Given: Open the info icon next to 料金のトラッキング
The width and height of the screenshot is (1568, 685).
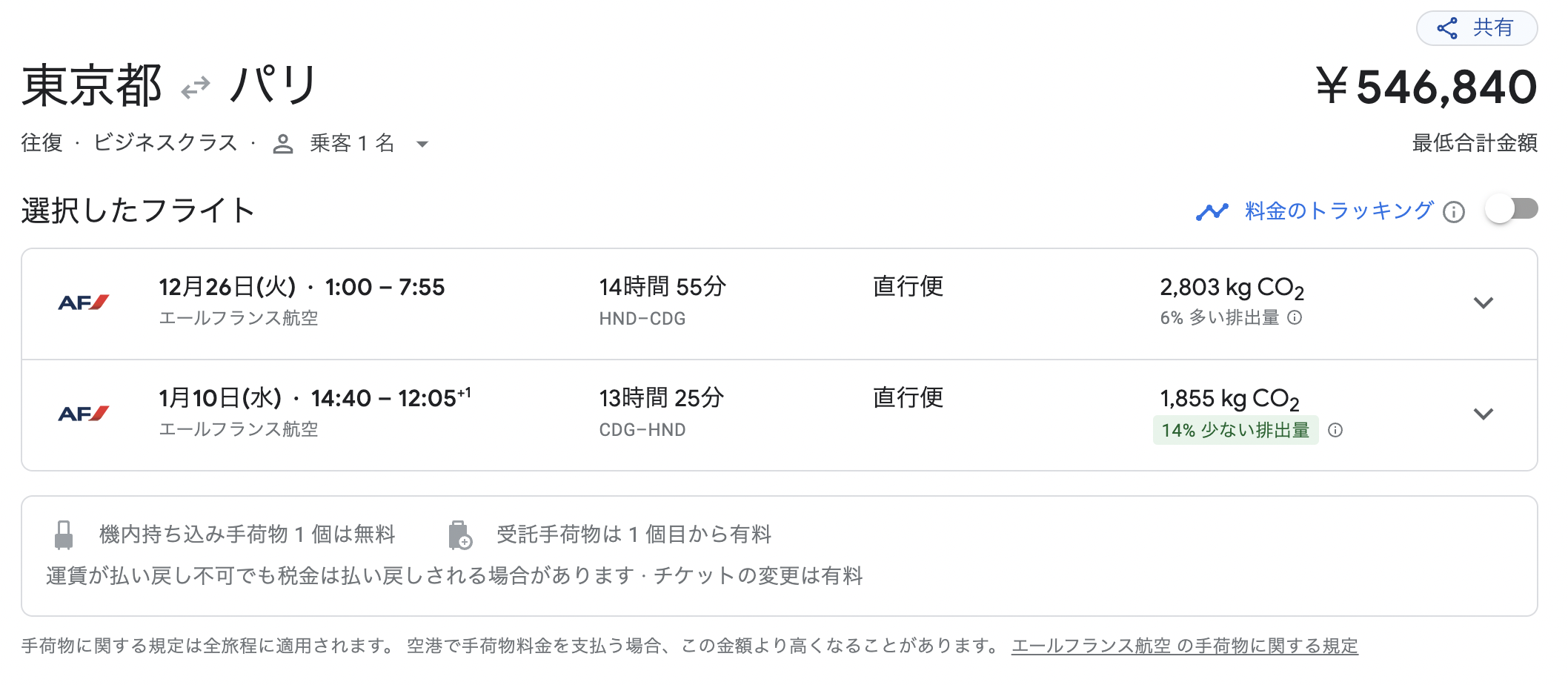Looking at the screenshot, I should click(x=1454, y=213).
